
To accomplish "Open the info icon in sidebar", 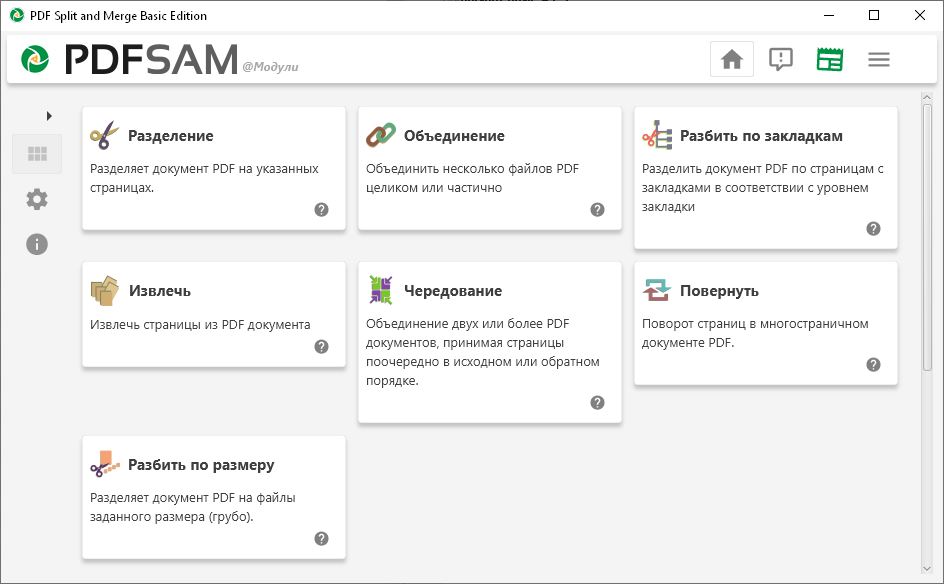I will pos(38,244).
